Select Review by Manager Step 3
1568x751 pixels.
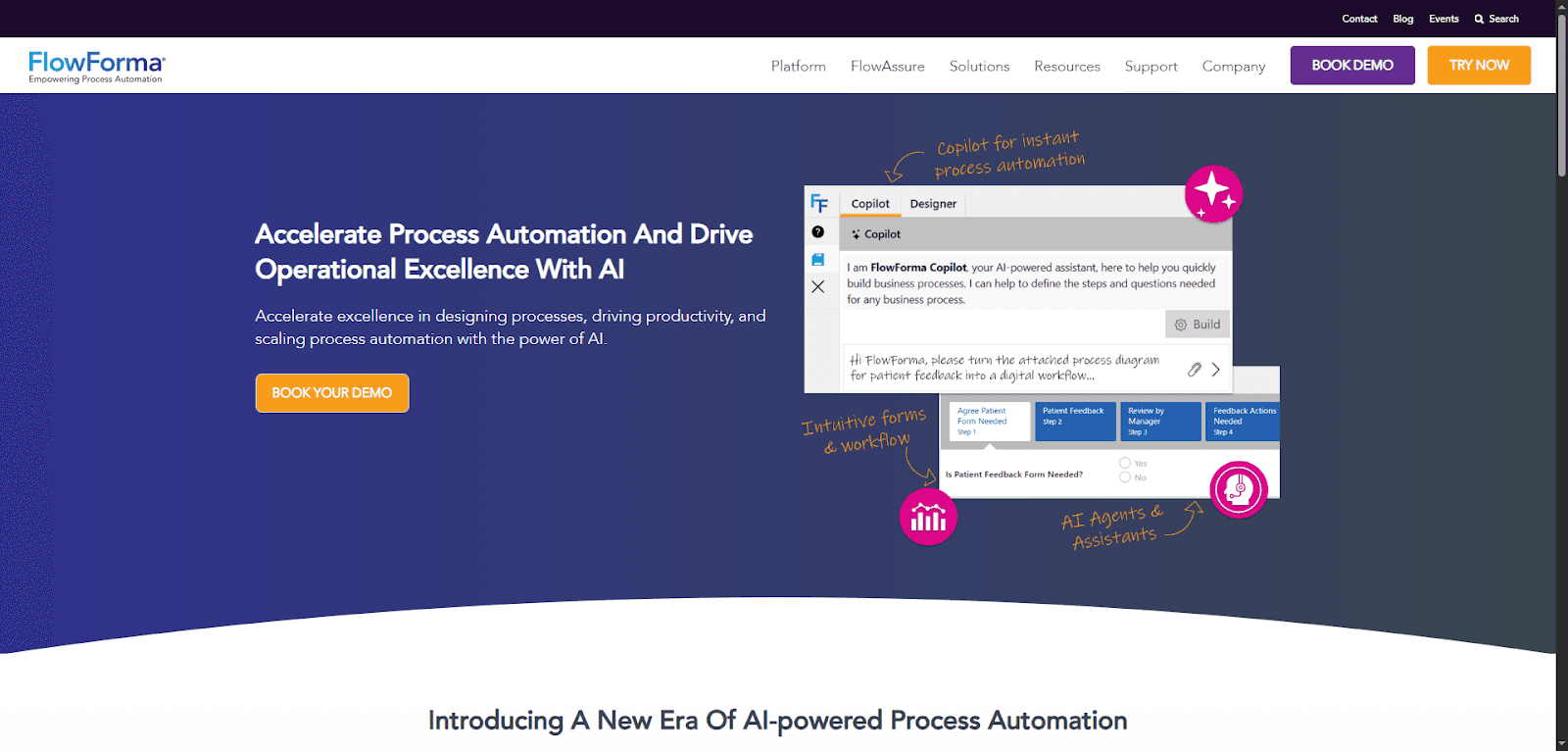click(1161, 422)
